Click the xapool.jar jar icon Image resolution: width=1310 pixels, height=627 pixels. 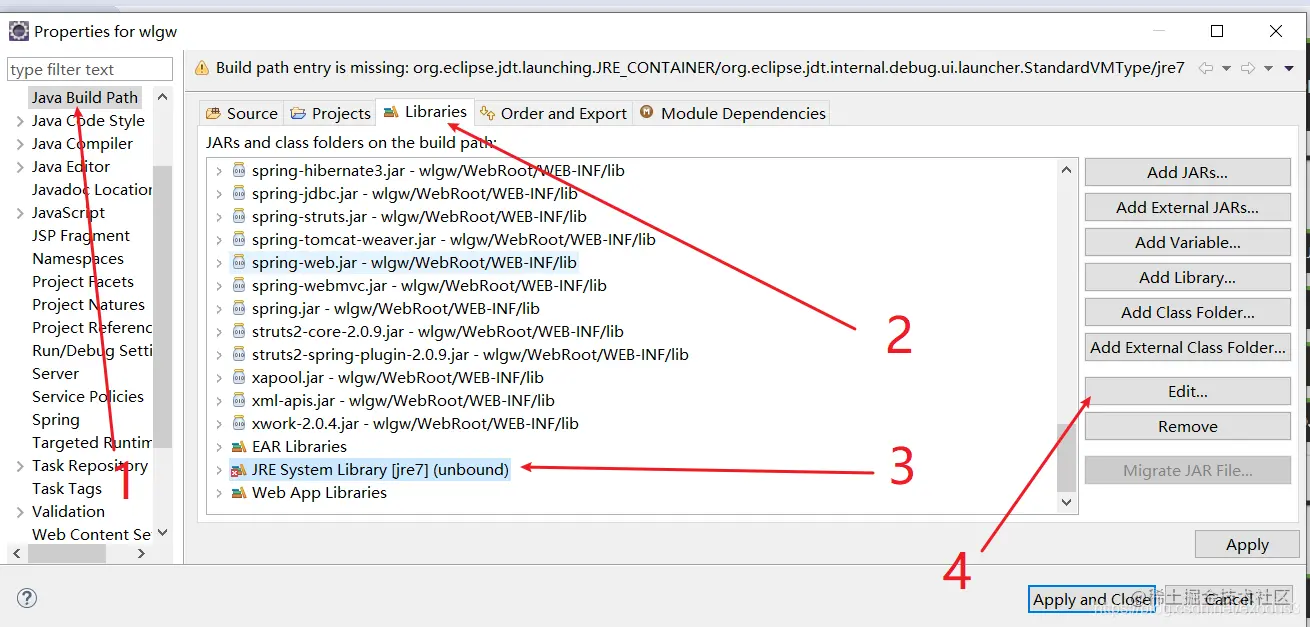coord(239,377)
